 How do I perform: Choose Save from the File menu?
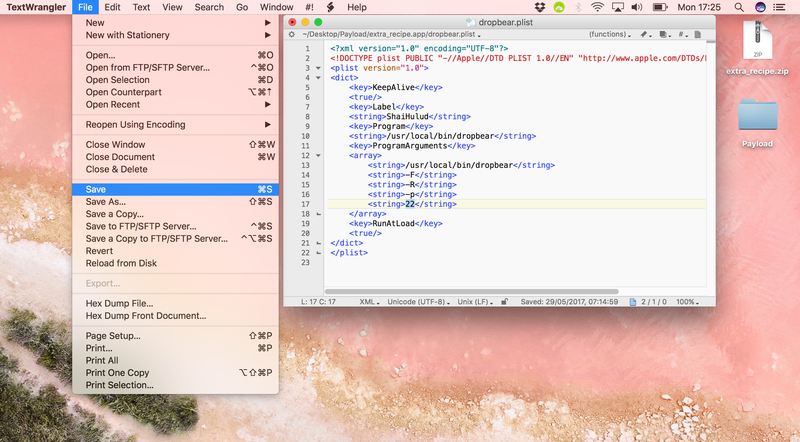tap(176, 189)
